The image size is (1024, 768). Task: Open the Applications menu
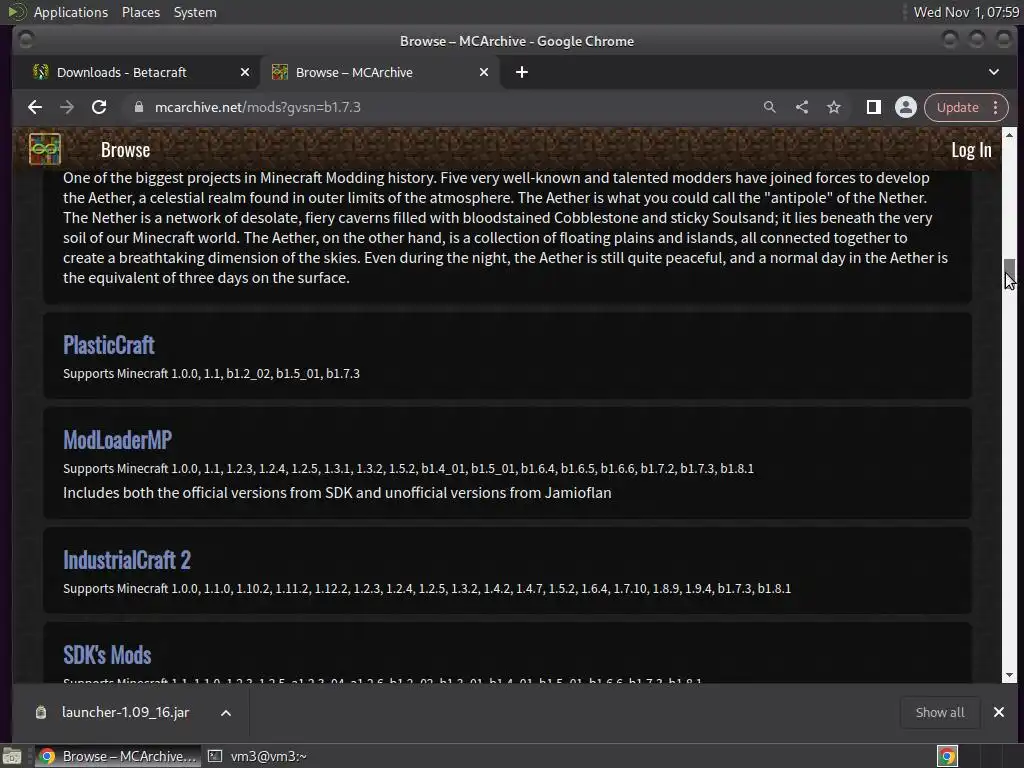coord(71,12)
